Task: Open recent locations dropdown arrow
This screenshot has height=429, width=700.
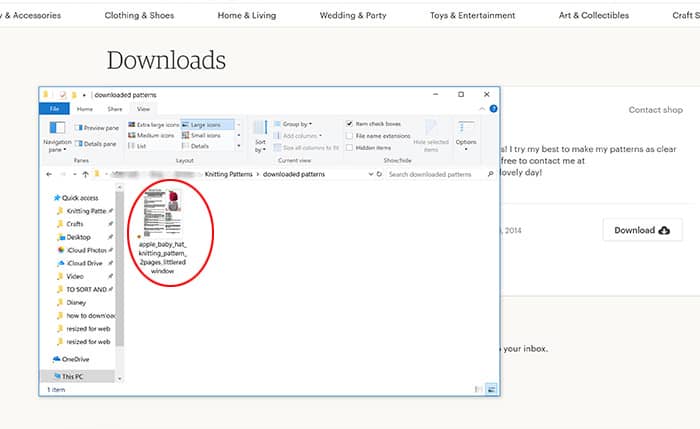Action: [x=75, y=174]
